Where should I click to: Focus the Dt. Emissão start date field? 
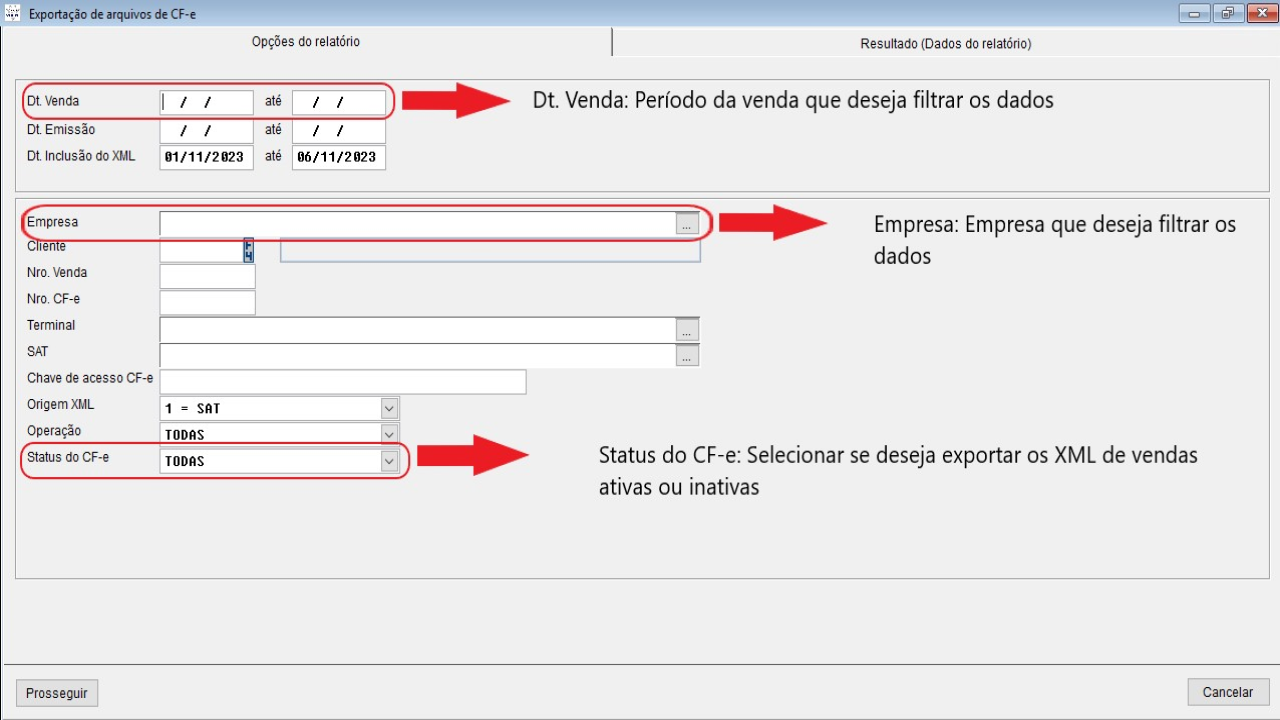207,131
